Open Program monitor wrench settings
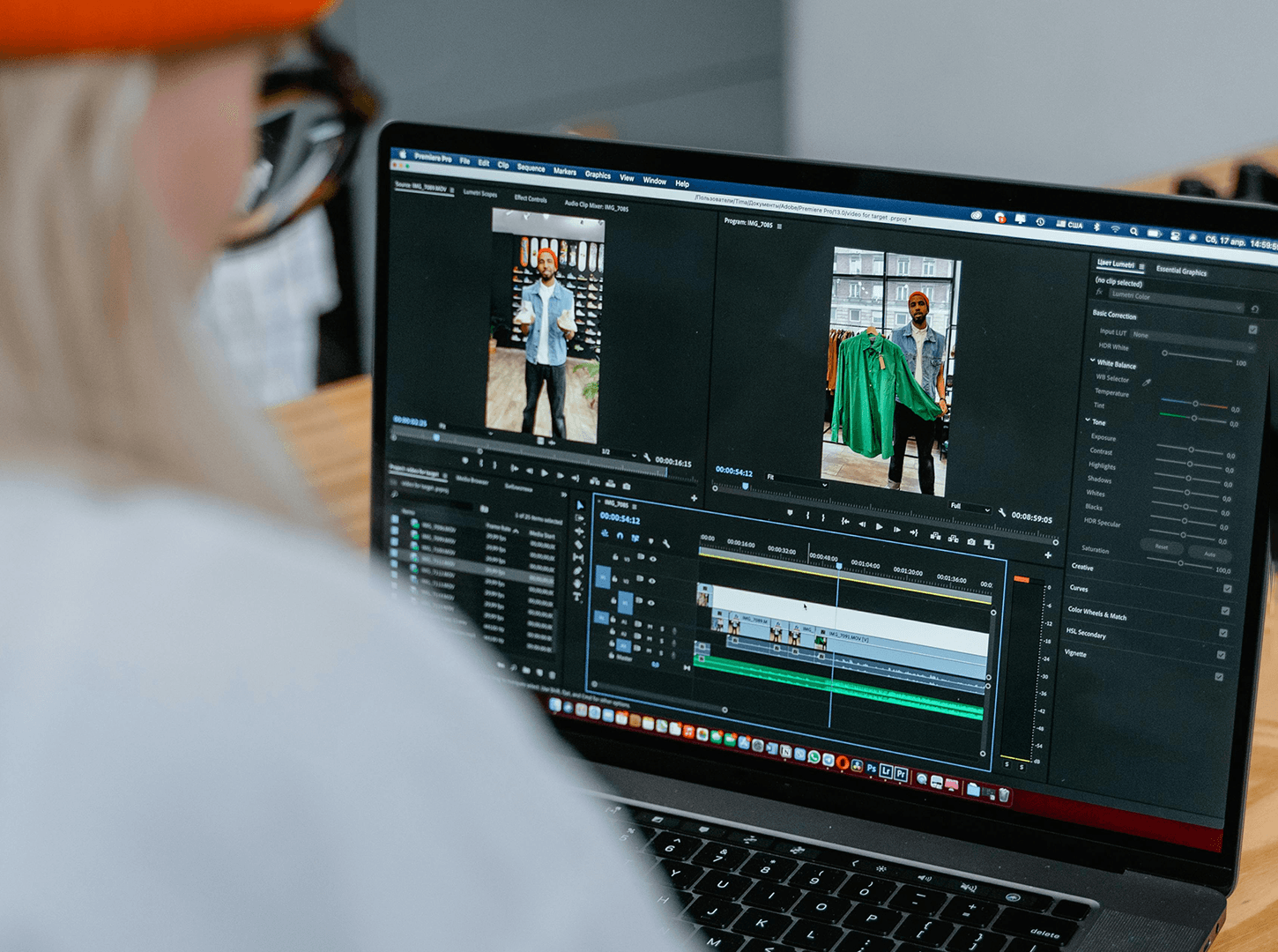The image size is (1278, 952). [1002, 512]
